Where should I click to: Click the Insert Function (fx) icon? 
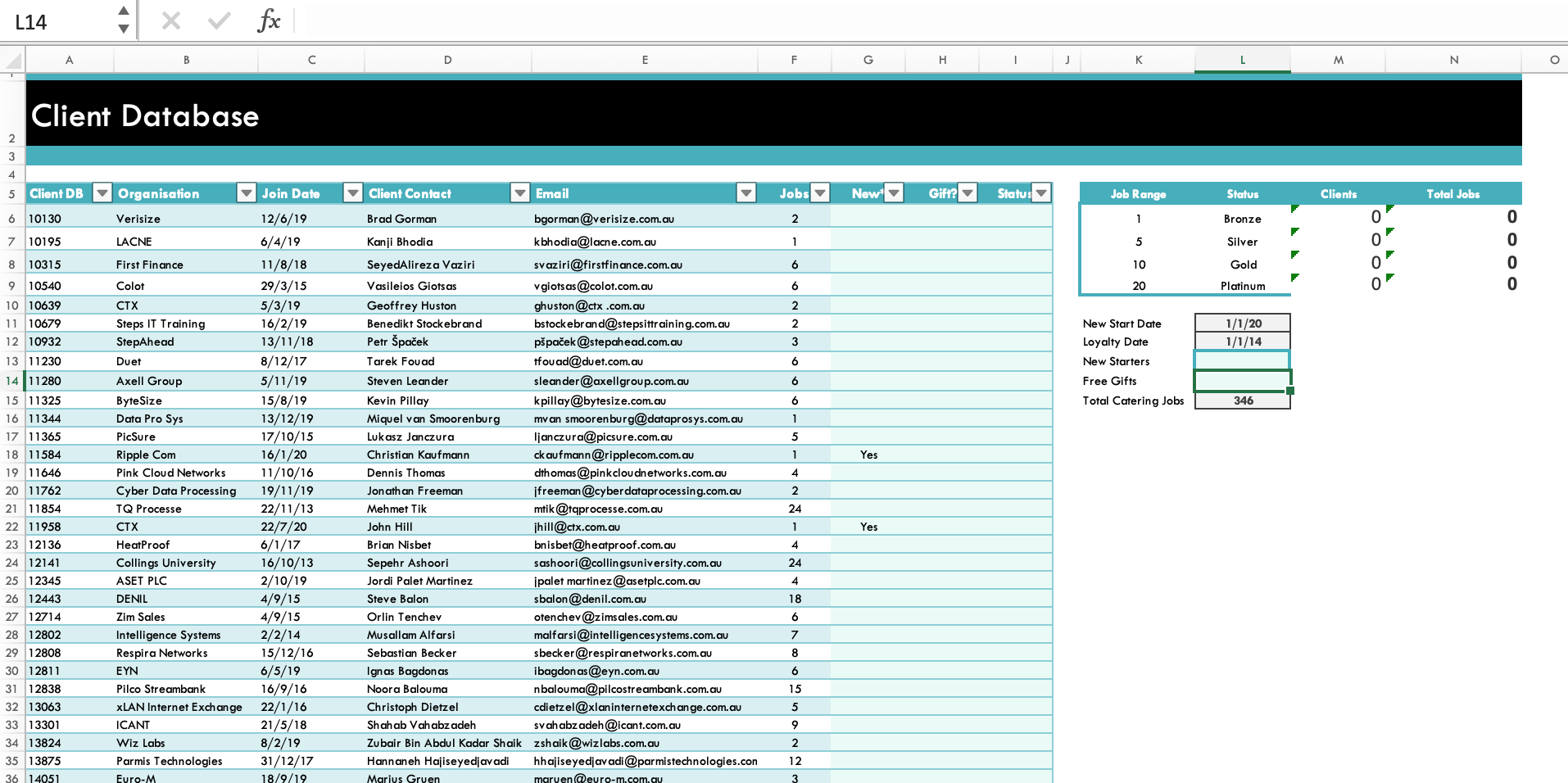(x=270, y=21)
